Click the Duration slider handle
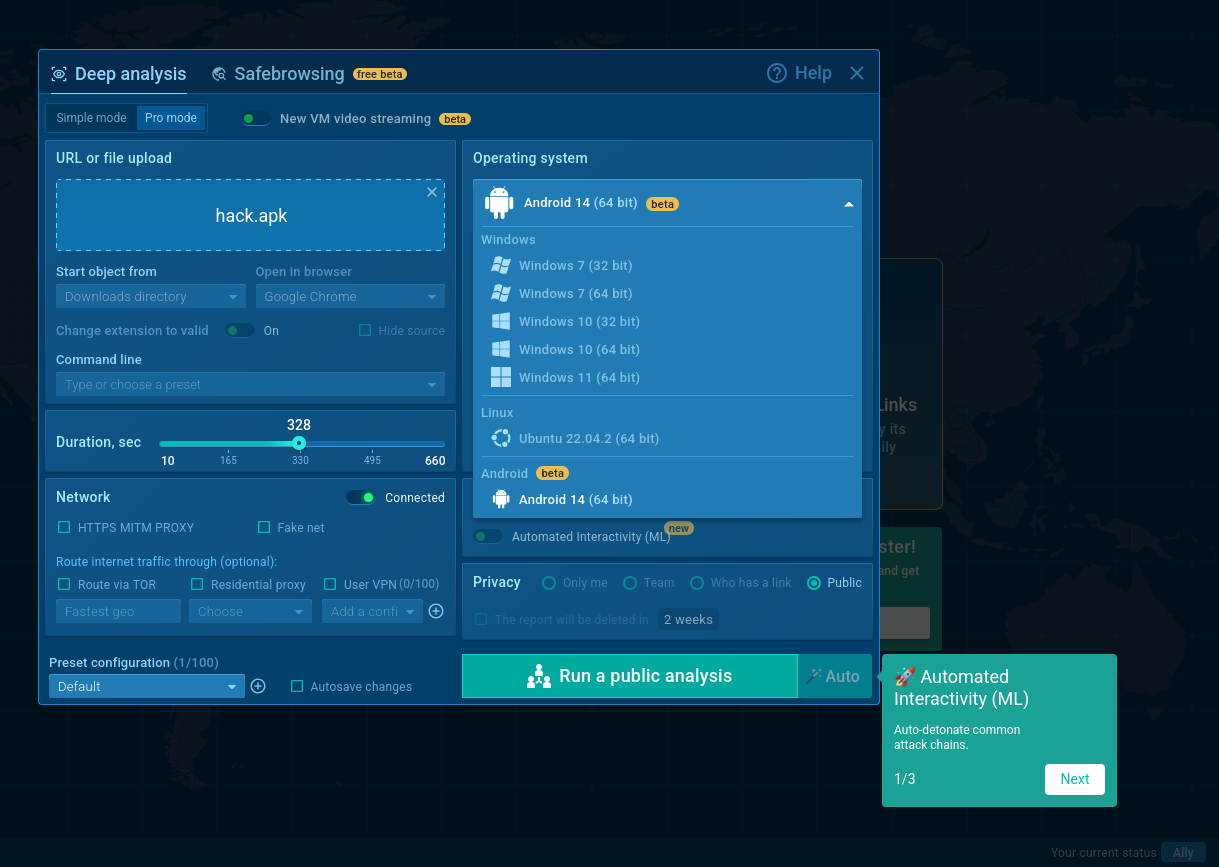Image resolution: width=1219 pixels, height=867 pixels. click(299, 443)
